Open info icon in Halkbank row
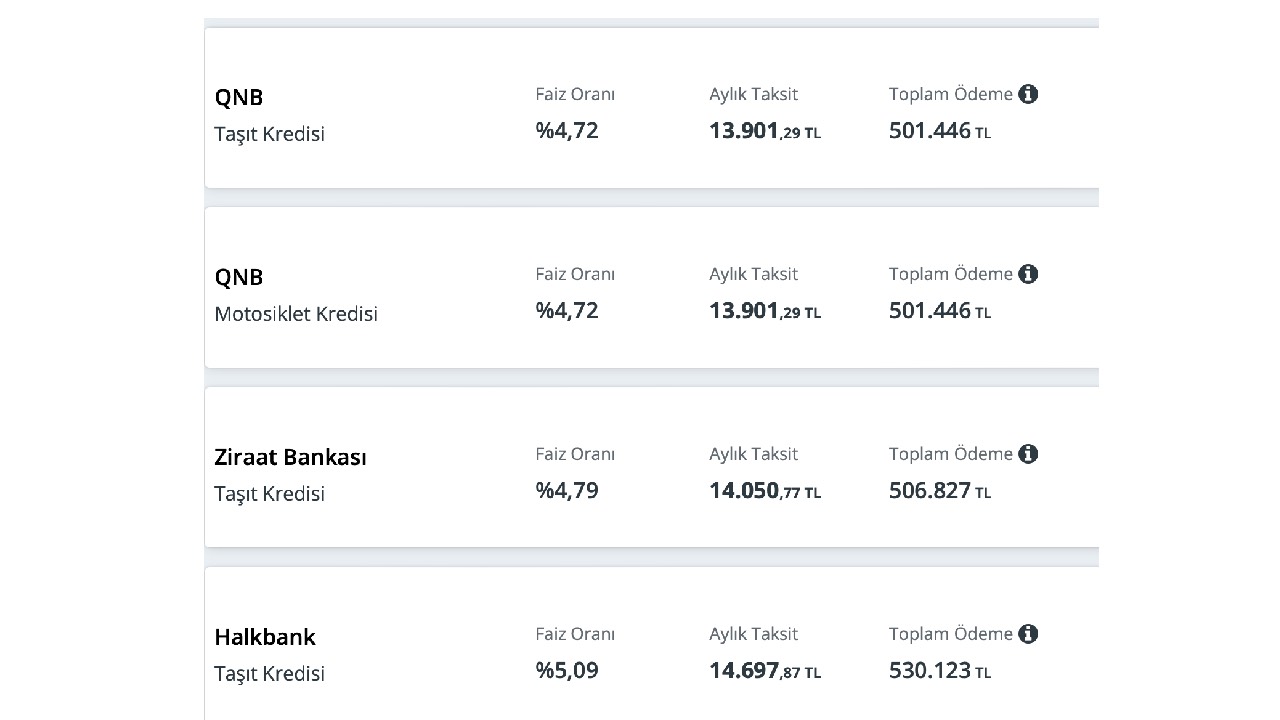This screenshot has width=1280, height=720. pos(1028,634)
